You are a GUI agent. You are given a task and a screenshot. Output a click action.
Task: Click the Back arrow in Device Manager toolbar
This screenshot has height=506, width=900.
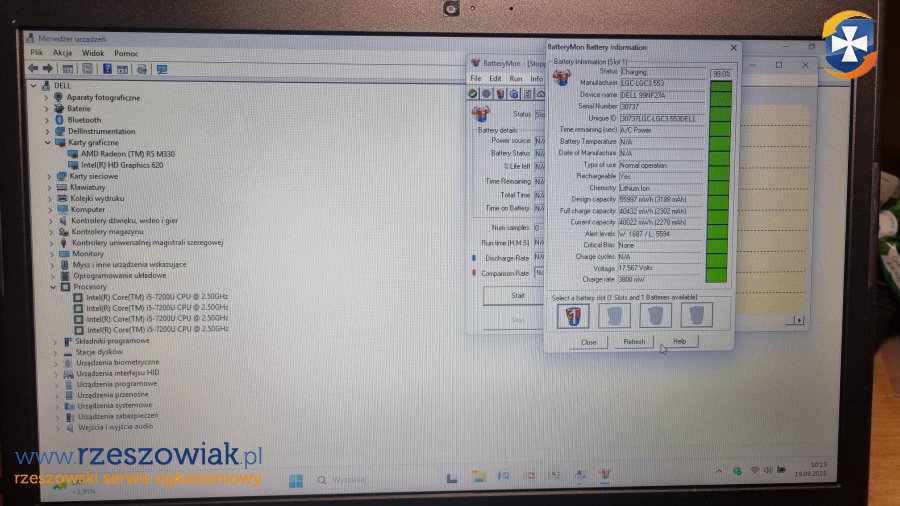(33, 68)
